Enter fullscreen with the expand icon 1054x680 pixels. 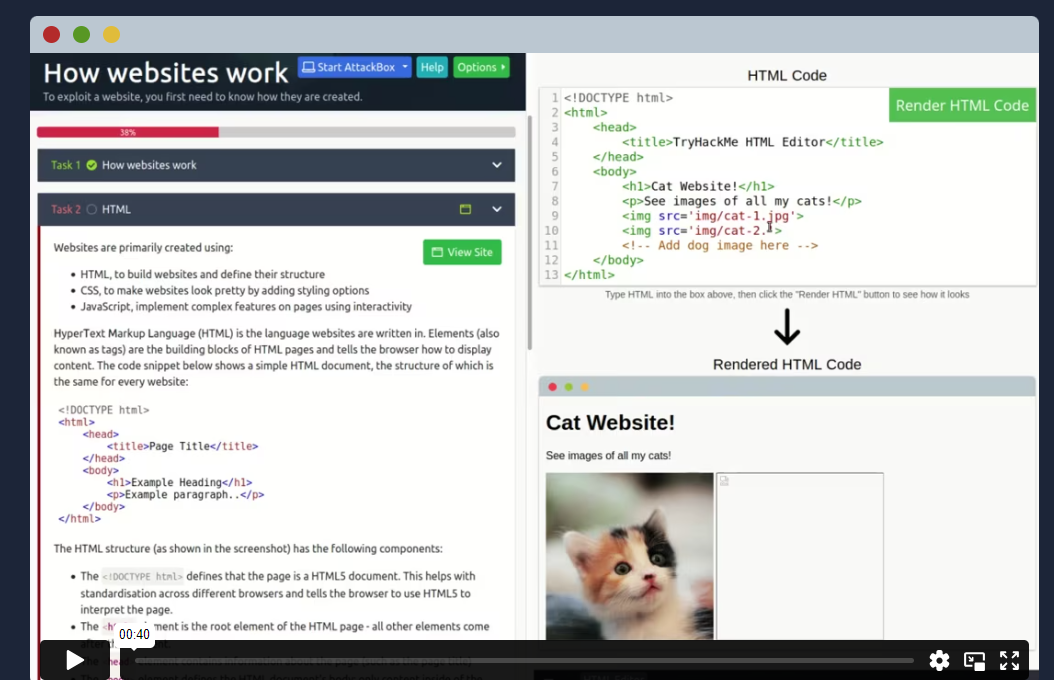(x=1009, y=661)
